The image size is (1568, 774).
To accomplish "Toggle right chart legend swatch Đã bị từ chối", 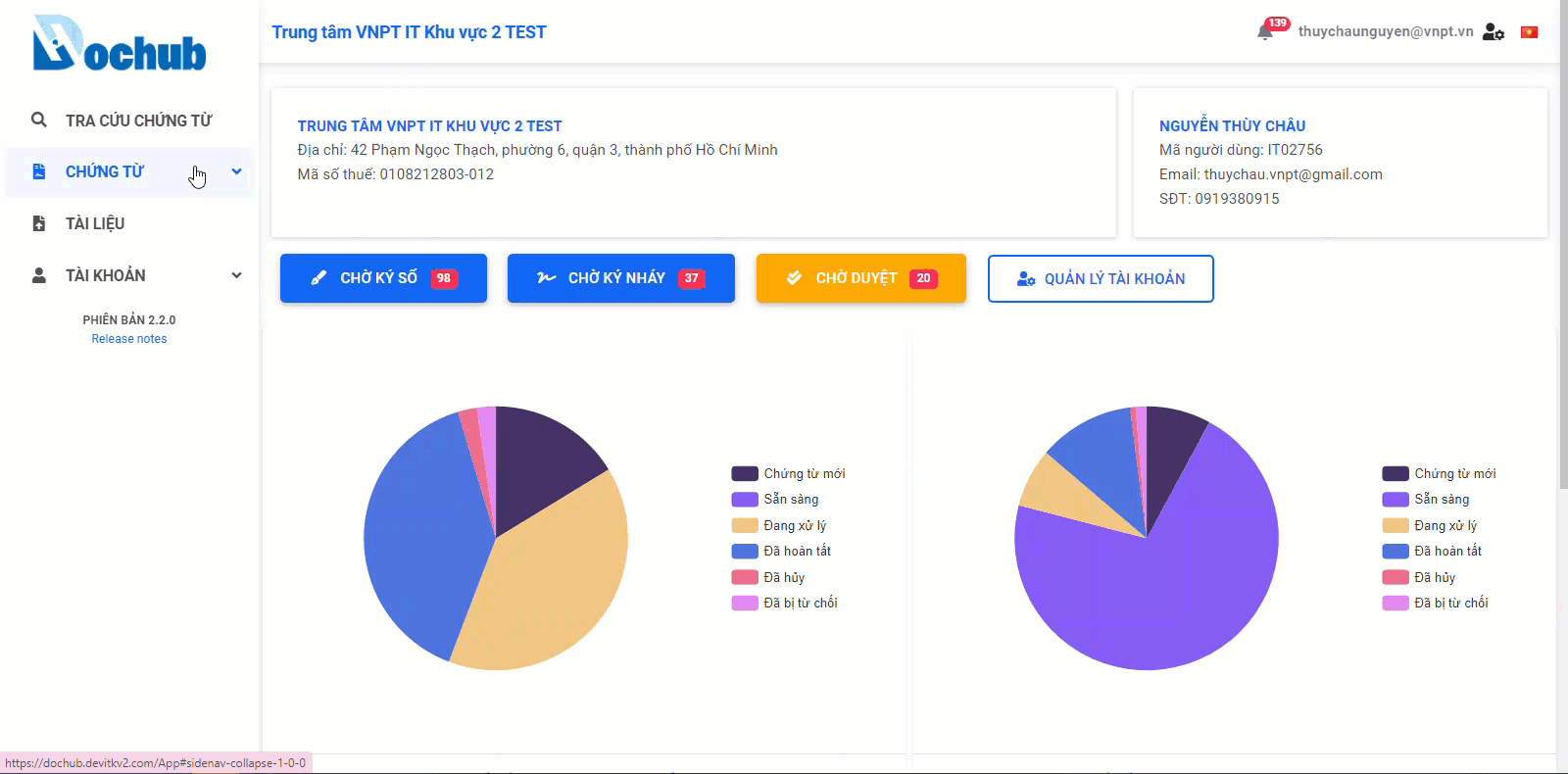I will click(1396, 604).
